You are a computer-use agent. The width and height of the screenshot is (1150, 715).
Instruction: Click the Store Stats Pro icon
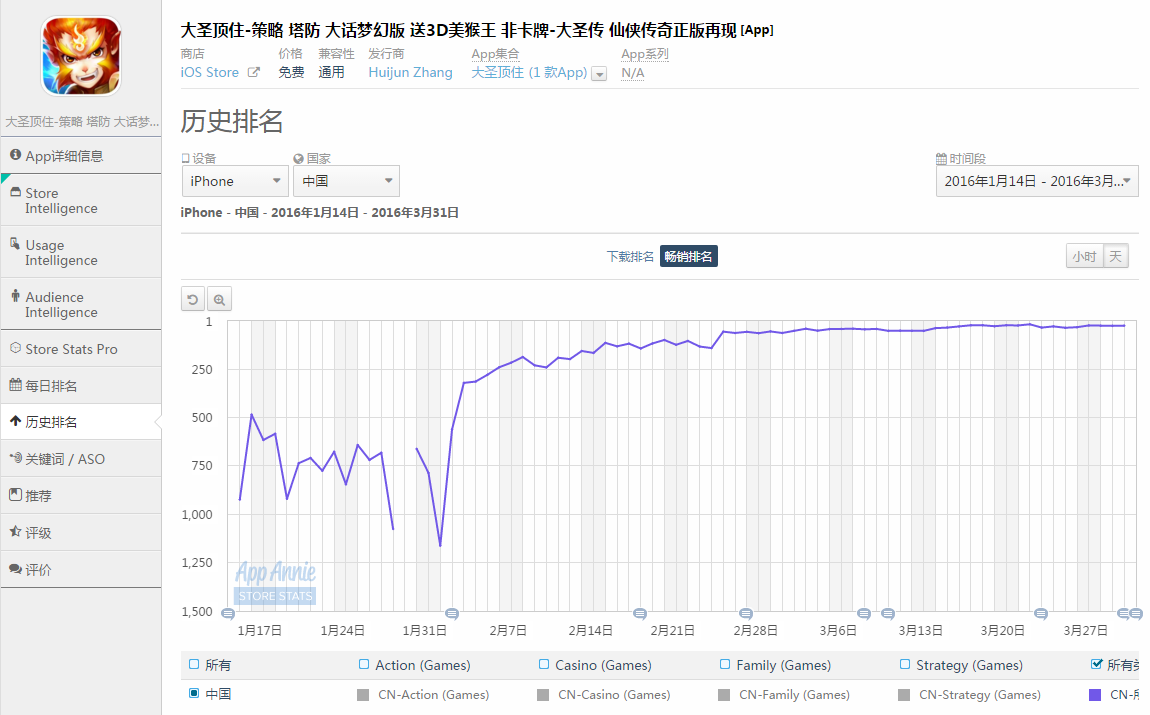pyautogui.click(x=15, y=348)
